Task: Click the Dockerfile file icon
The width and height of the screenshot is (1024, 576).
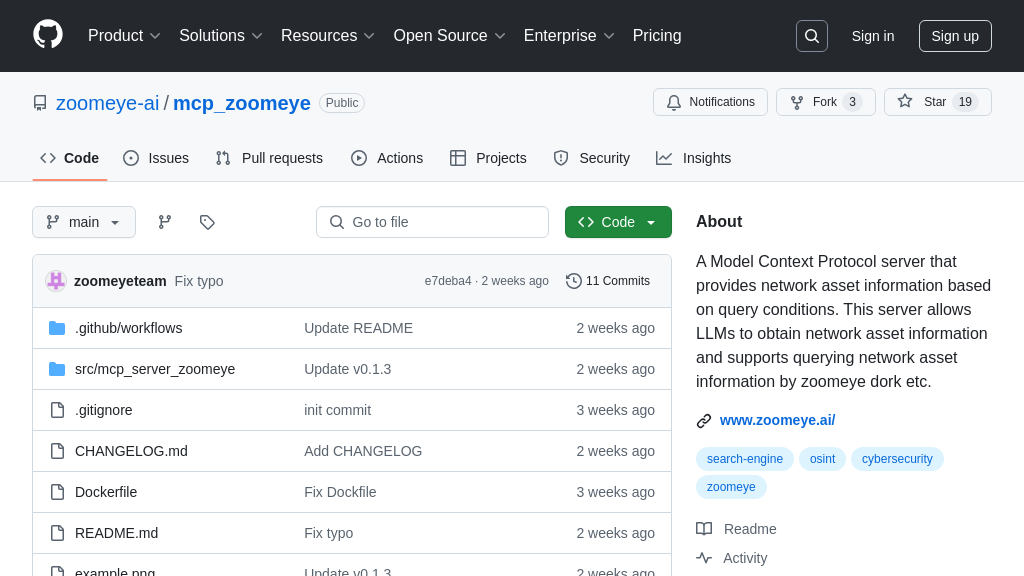Action: tap(57, 492)
